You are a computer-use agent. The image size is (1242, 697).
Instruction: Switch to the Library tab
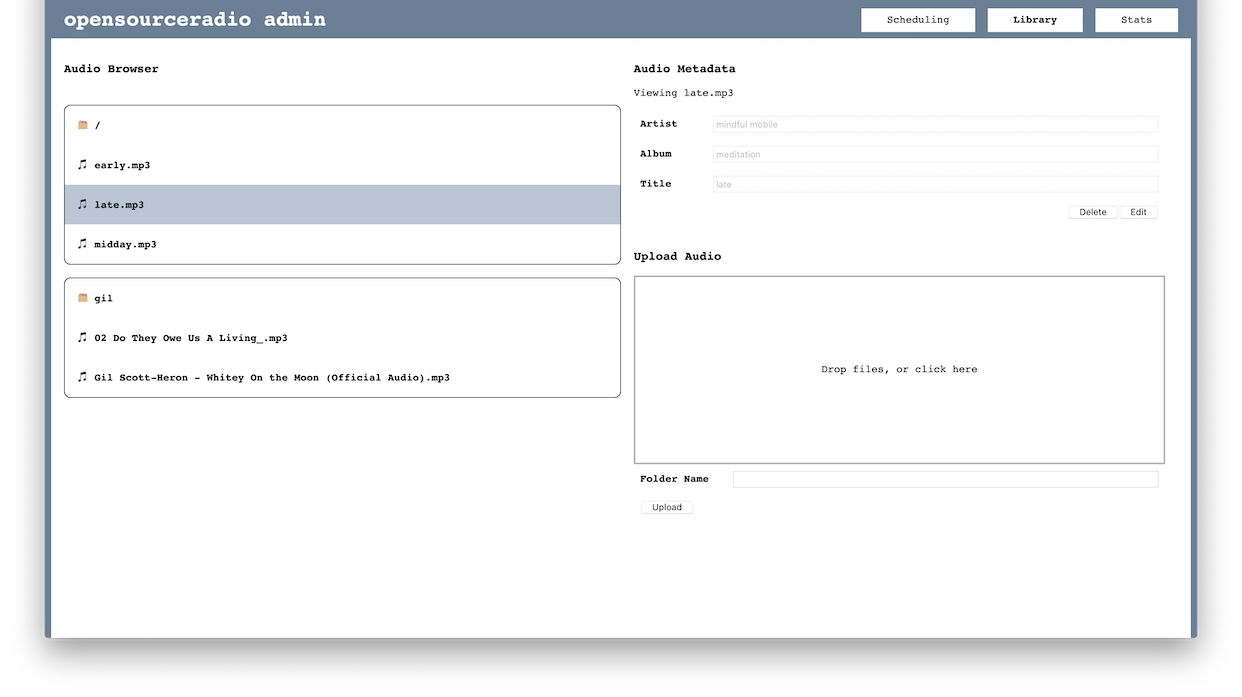1035,20
